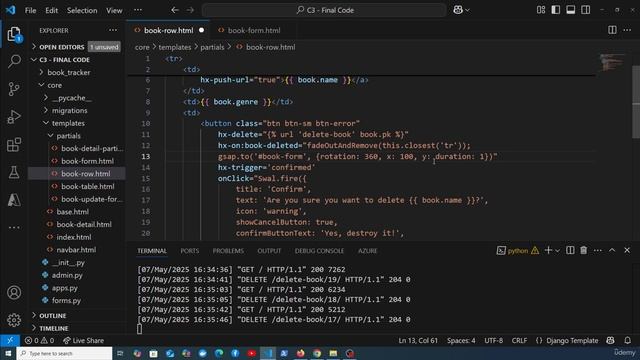Split the terminal pane
This screenshot has width=640, height=360.
click(570, 250)
